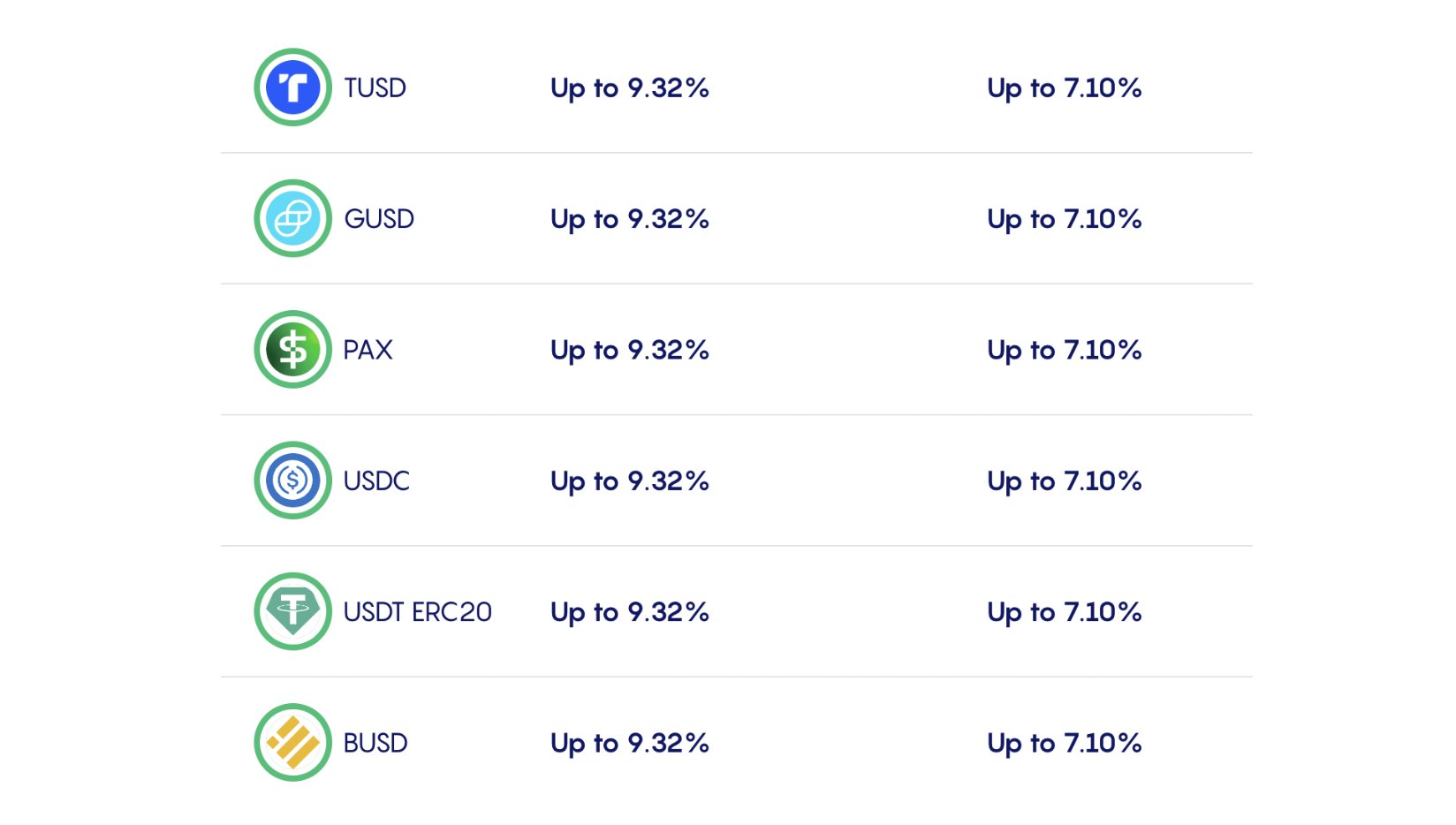1456x825 pixels.
Task: Click the TUSD coin icon
Action: 292,87
